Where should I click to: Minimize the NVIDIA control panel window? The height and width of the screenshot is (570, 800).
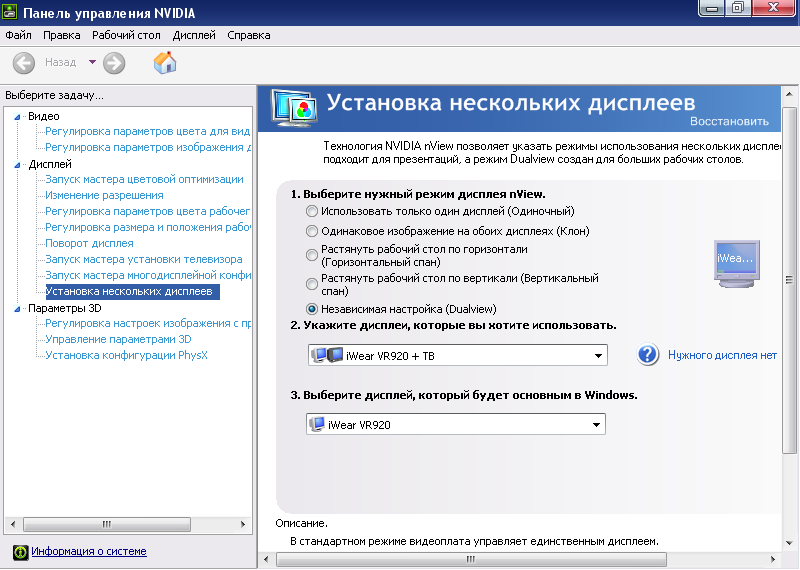[x=713, y=8]
